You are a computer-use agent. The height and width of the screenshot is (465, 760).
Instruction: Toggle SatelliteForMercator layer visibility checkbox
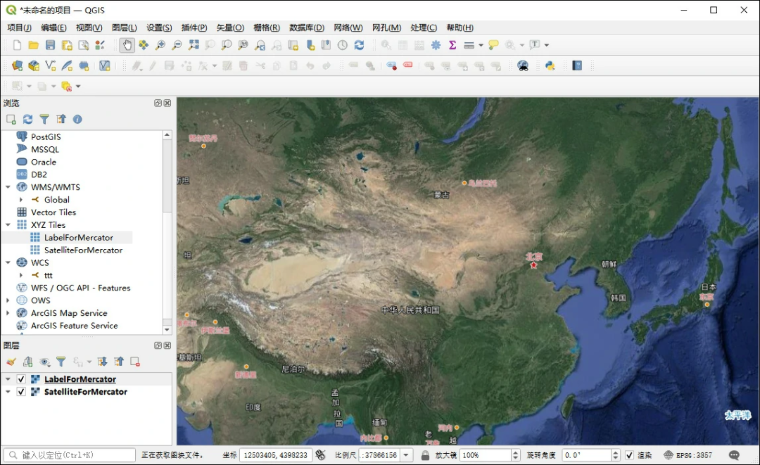(x=21, y=392)
